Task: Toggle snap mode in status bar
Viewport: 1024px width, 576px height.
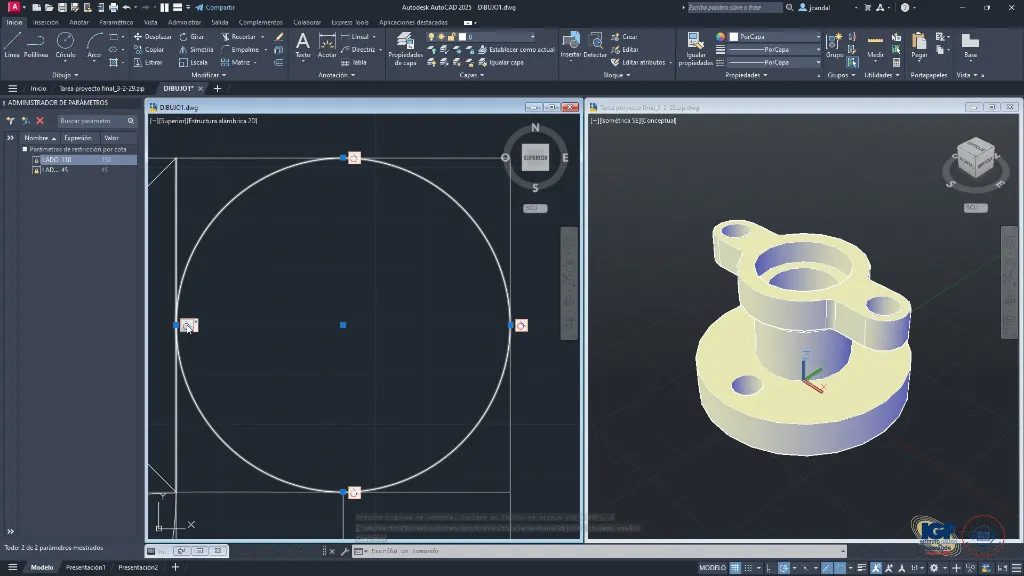Action: point(748,568)
